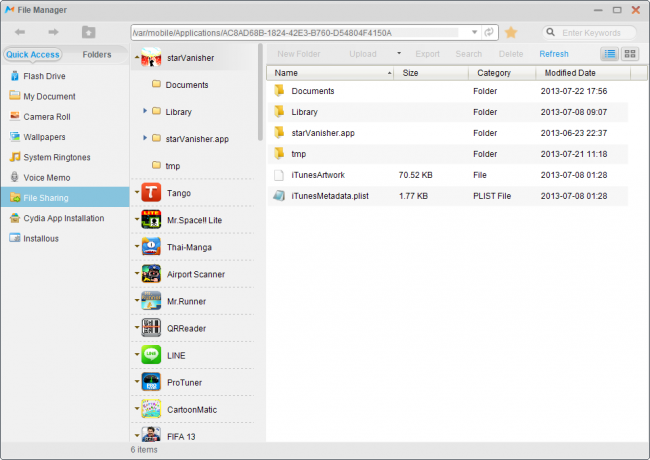The height and width of the screenshot is (460, 650).
Task: Open System Ringtones in sidebar
Action: [50, 157]
